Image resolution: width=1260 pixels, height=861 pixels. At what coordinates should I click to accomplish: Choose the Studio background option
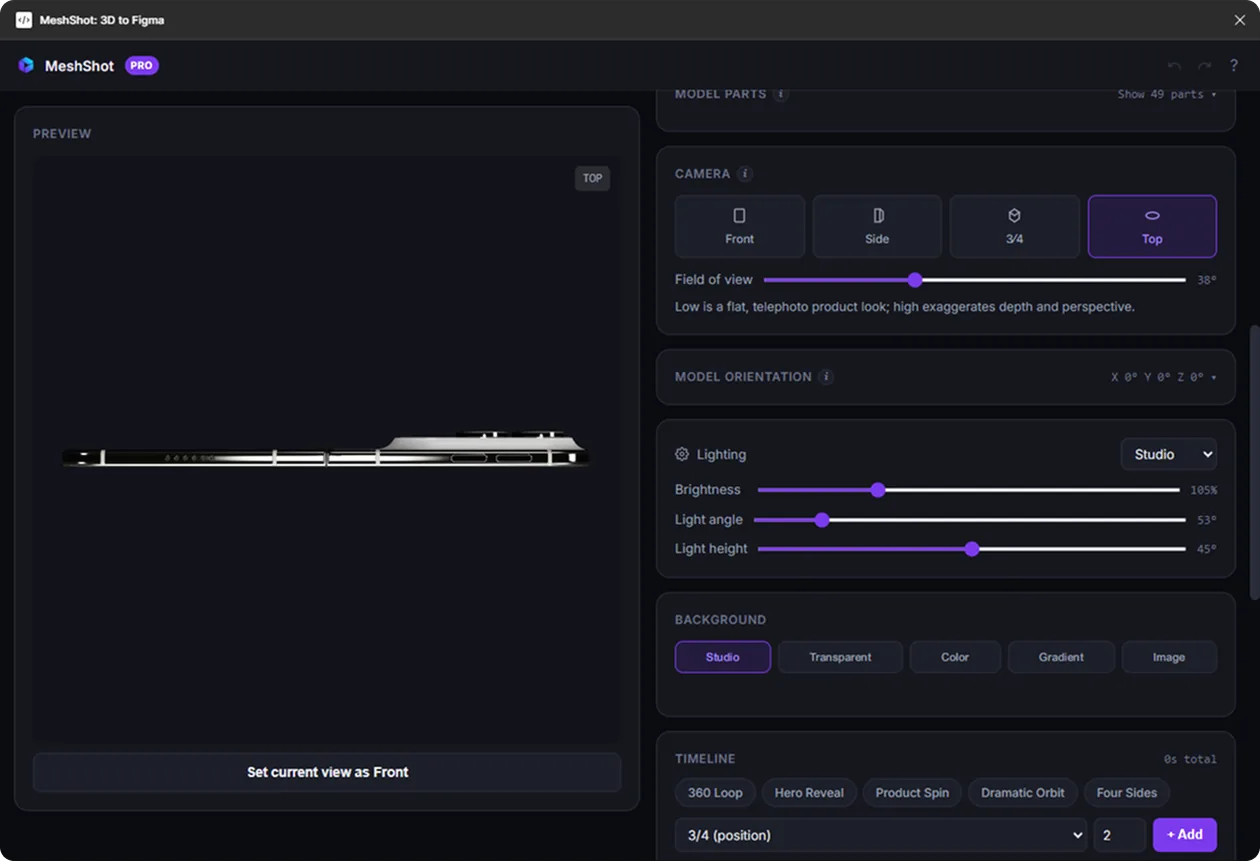(723, 657)
